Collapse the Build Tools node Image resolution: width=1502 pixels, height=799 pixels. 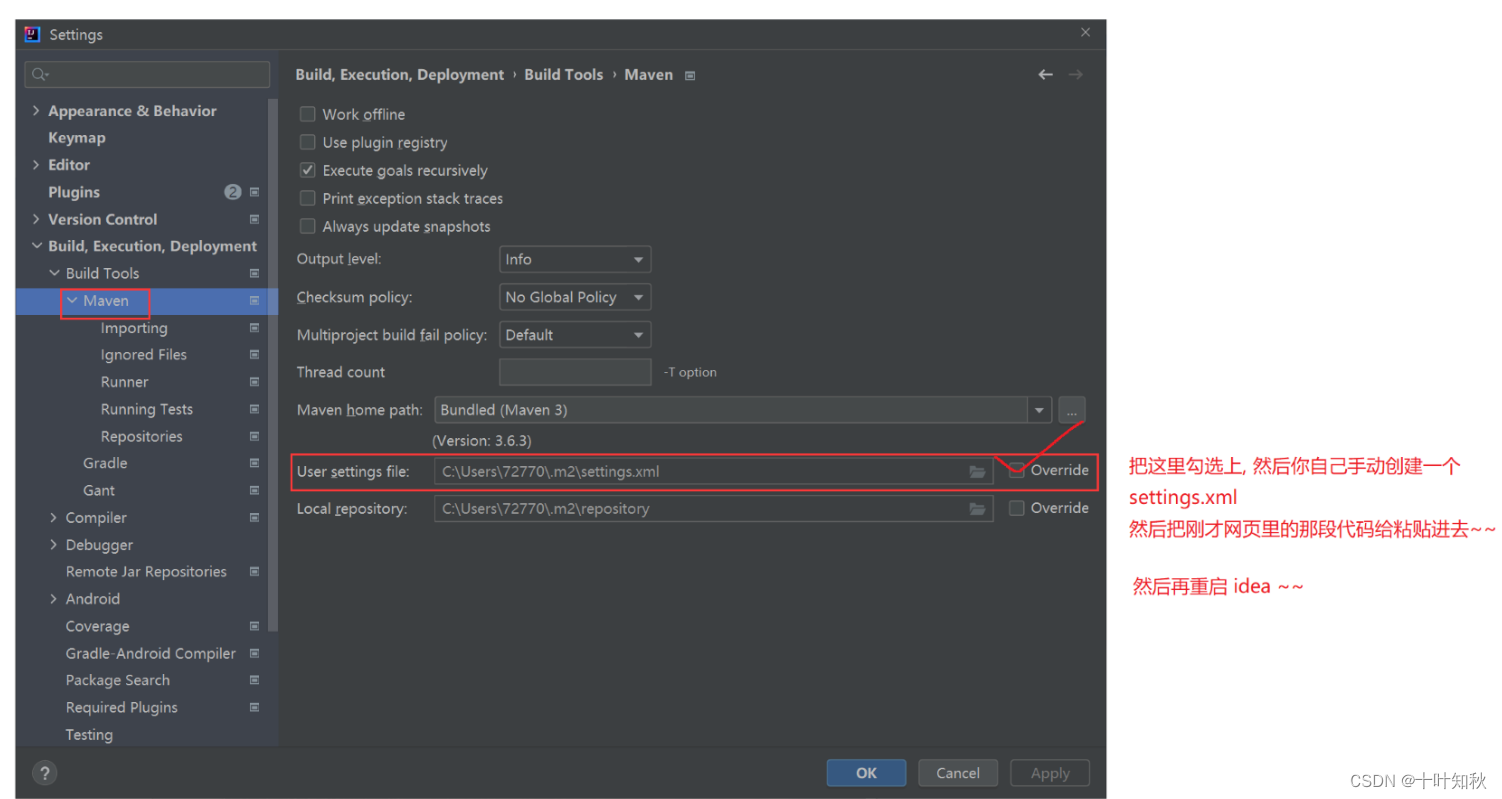pos(54,273)
